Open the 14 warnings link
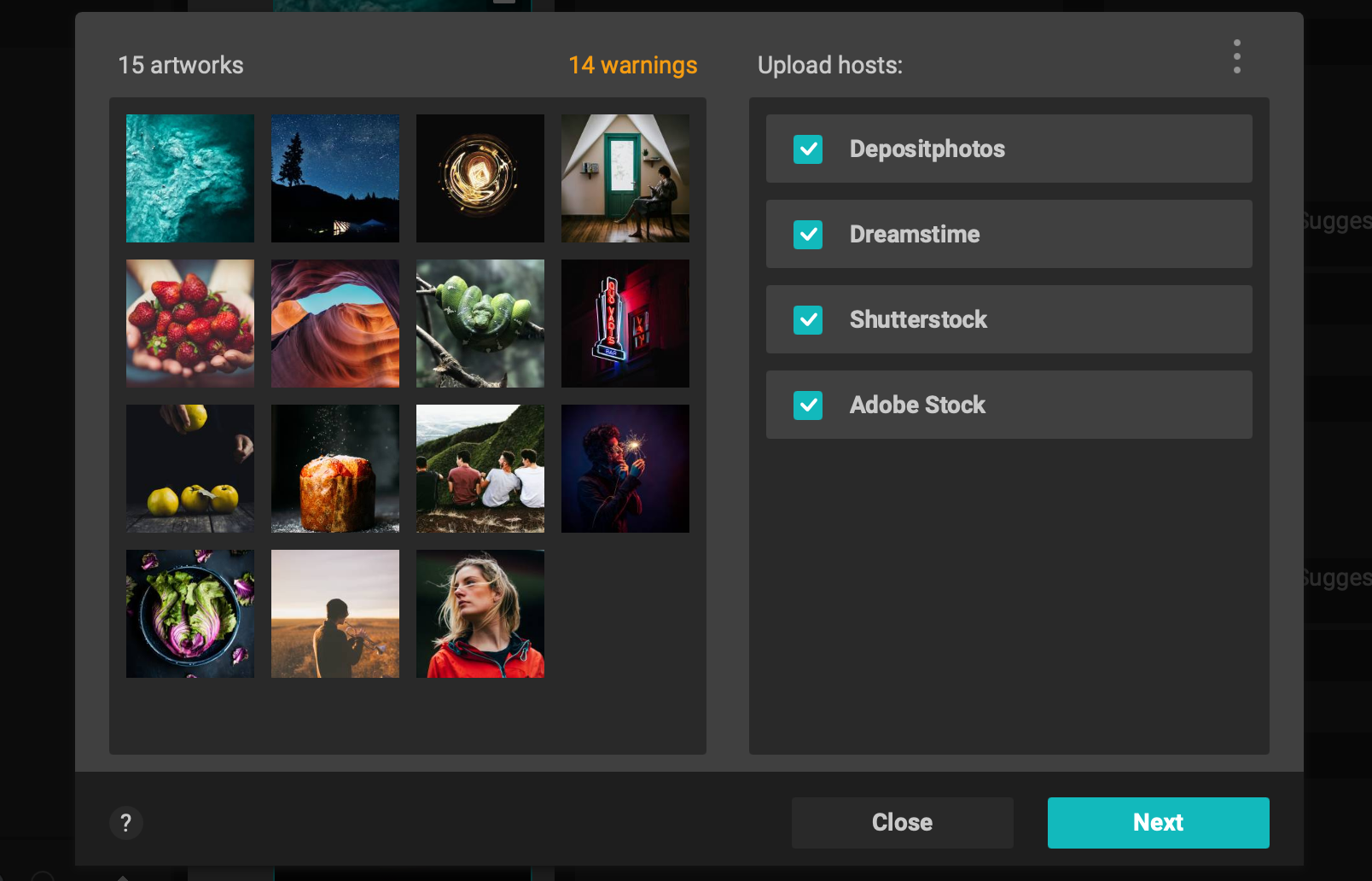Screen dimensions: 1372x881 tap(633, 65)
